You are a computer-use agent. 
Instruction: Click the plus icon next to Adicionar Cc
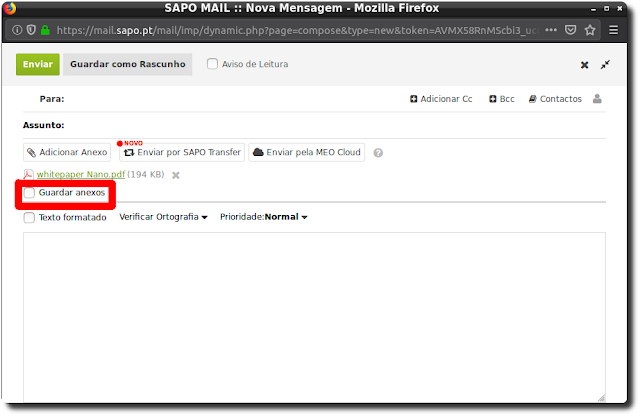click(x=413, y=99)
